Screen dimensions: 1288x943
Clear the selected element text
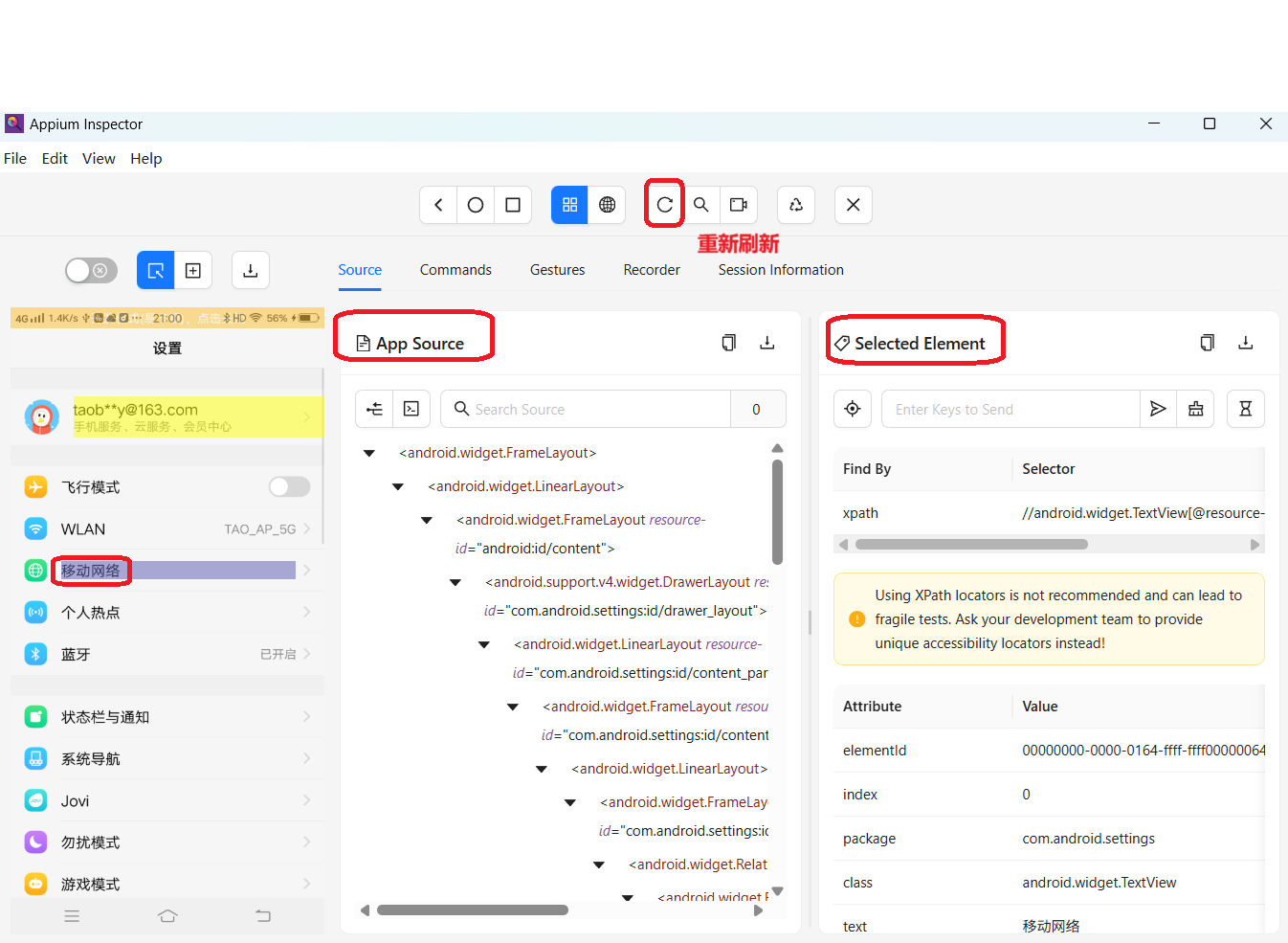tap(1196, 409)
